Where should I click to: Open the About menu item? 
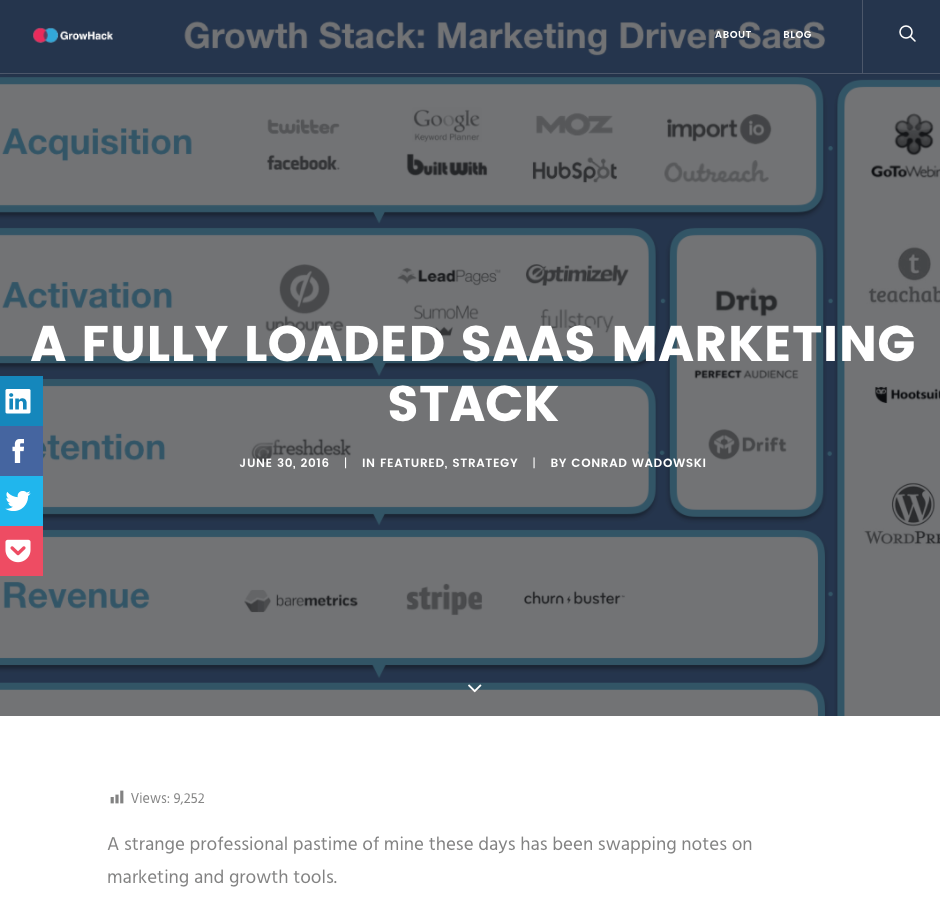click(x=733, y=35)
